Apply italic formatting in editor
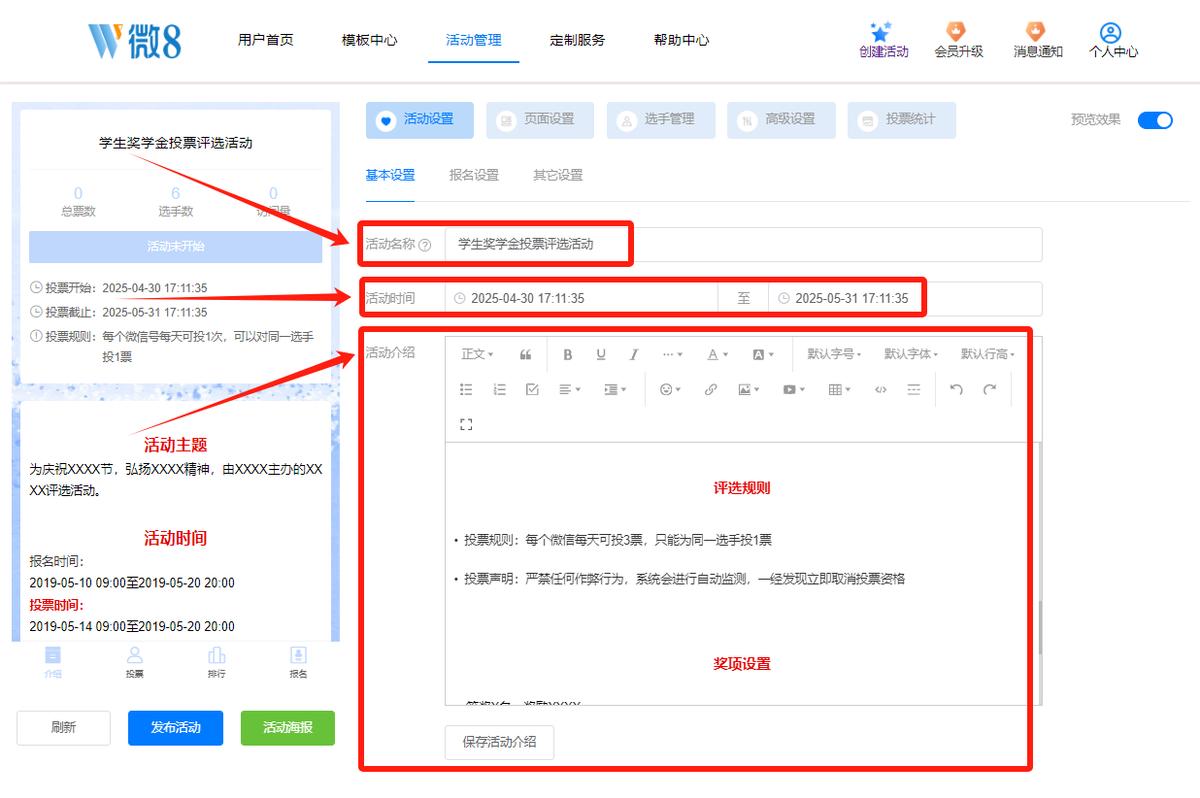The height and width of the screenshot is (798, 1200). point(634,354)
